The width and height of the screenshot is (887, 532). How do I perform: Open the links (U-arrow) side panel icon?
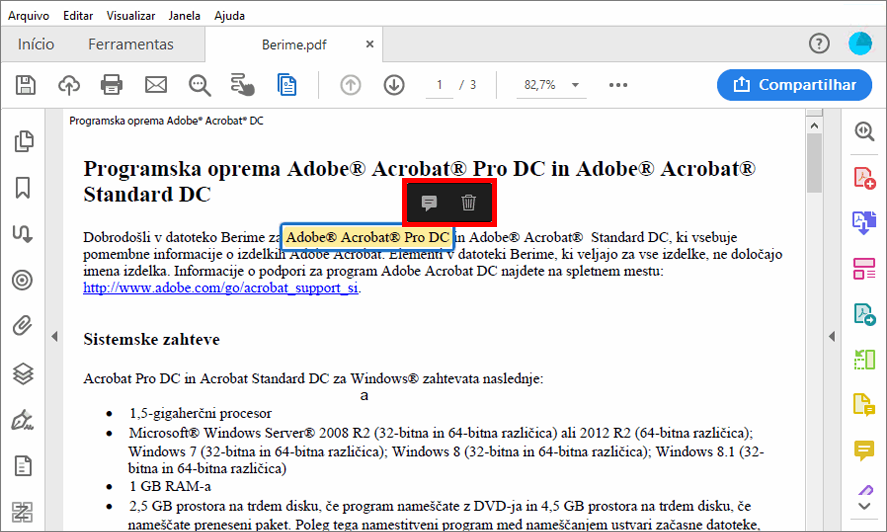[x=23, y=234]
